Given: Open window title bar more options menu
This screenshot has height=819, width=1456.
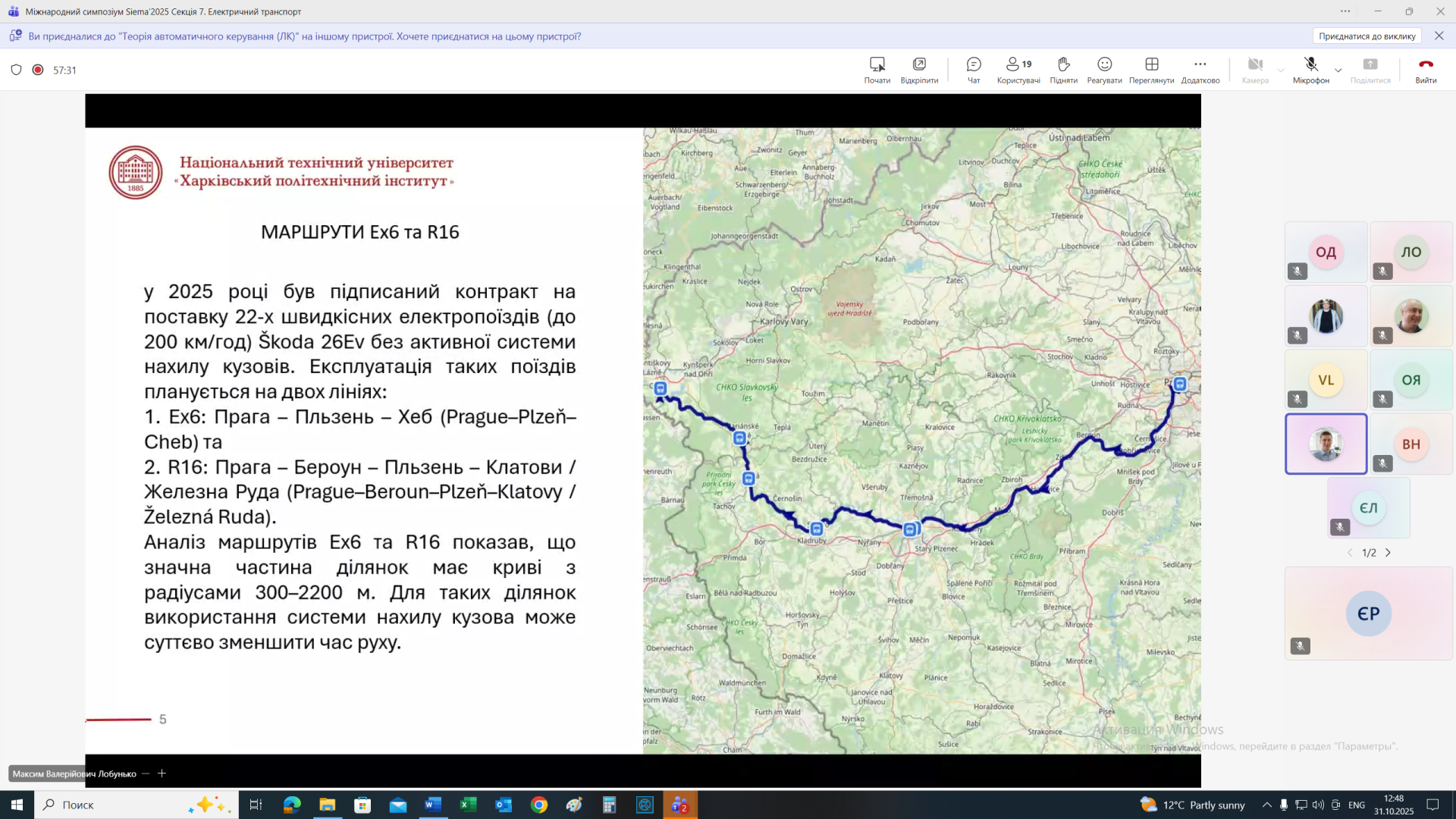Looking at the screenshot, I should click(x=1345, y=11).
